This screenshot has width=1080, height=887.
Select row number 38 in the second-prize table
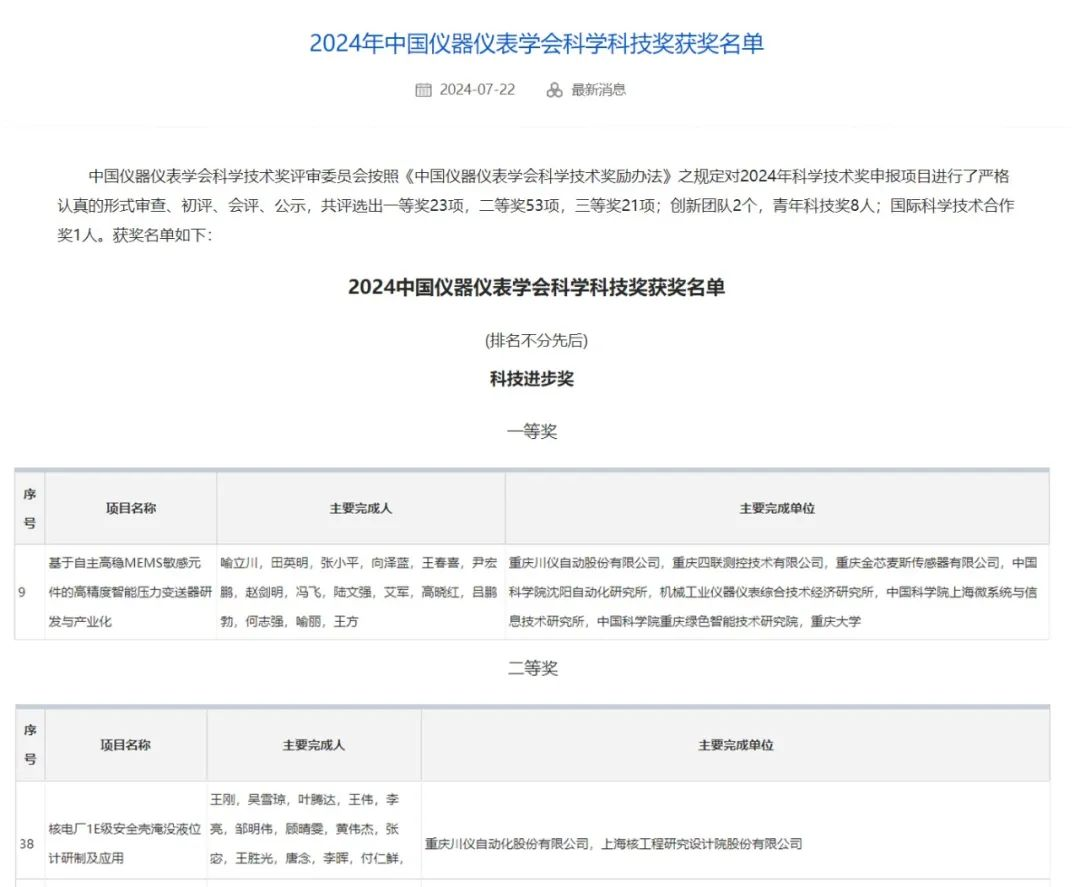26,843
